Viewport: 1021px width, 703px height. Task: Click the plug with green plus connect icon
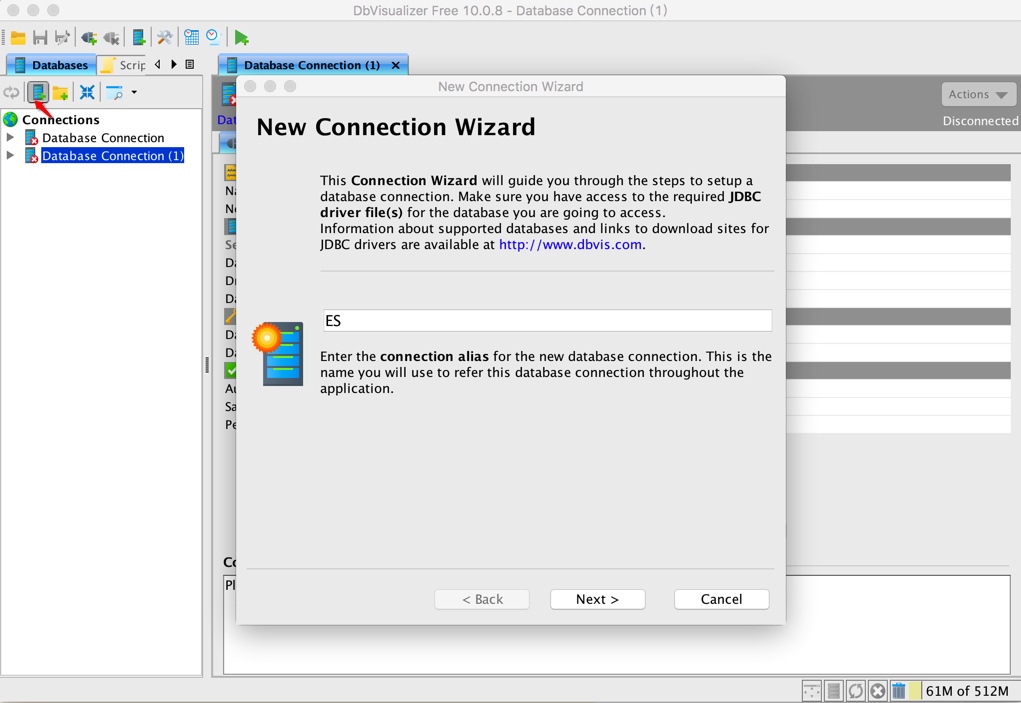click(89, 38)
